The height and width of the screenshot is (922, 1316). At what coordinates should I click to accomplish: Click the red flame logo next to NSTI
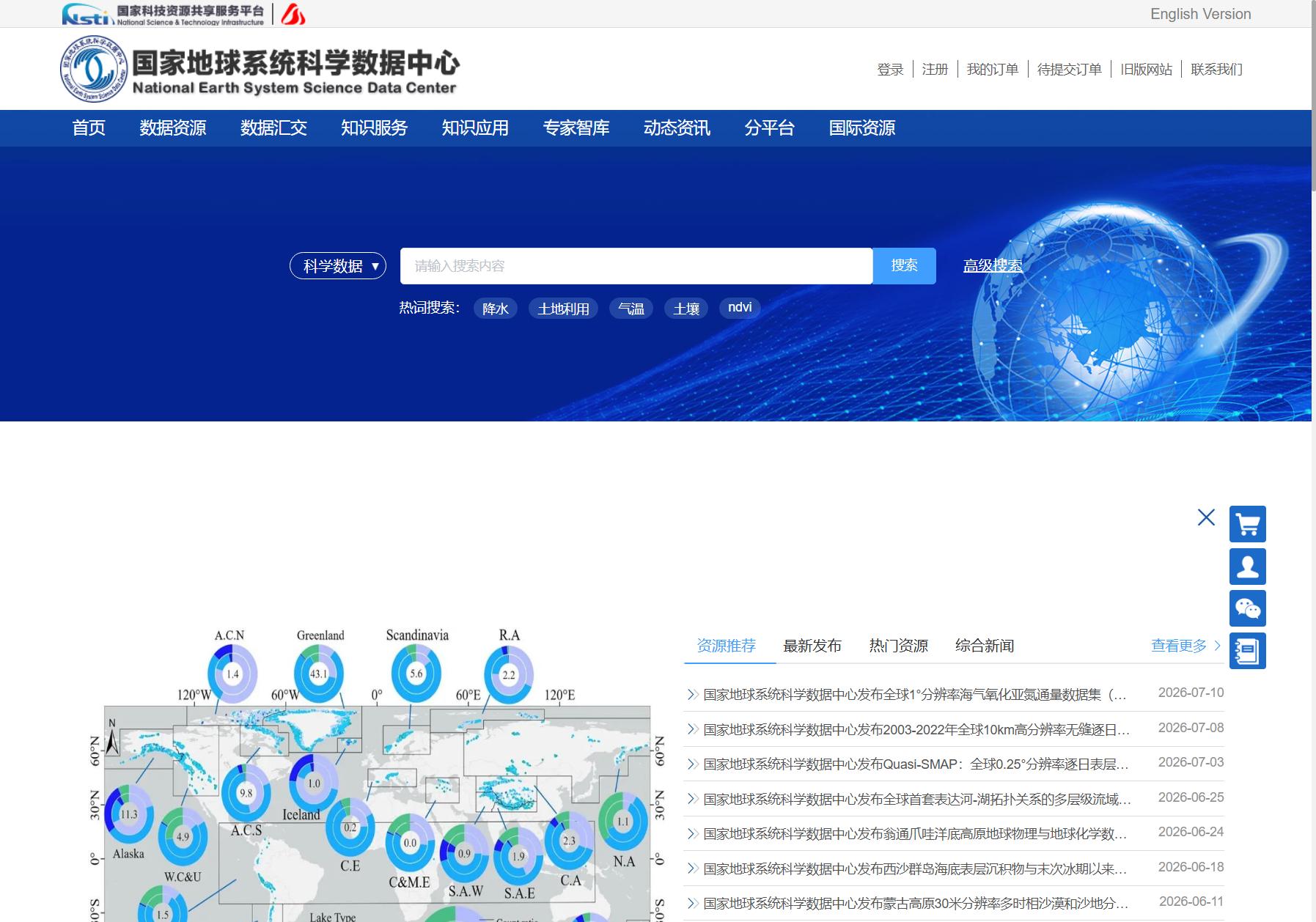(293, 14)
